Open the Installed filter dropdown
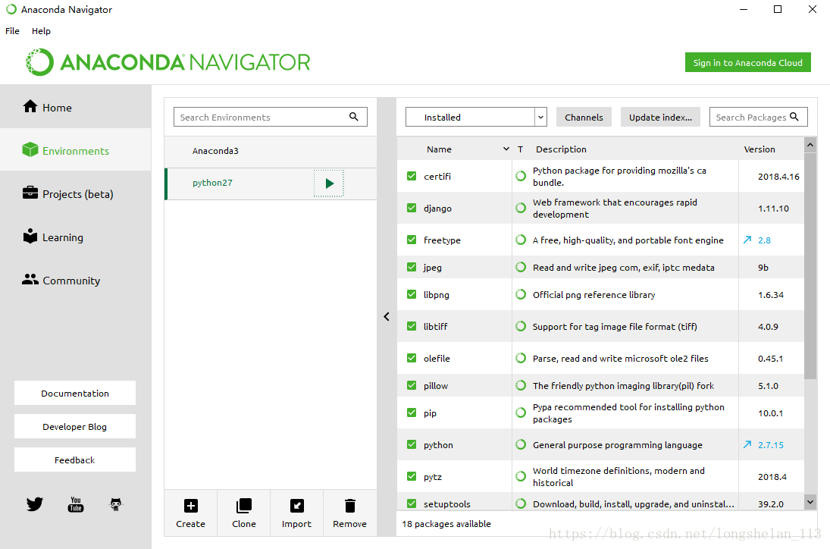The height and width of the screenshot is (549, 830). pyautogui.click(x=476, y=117)
